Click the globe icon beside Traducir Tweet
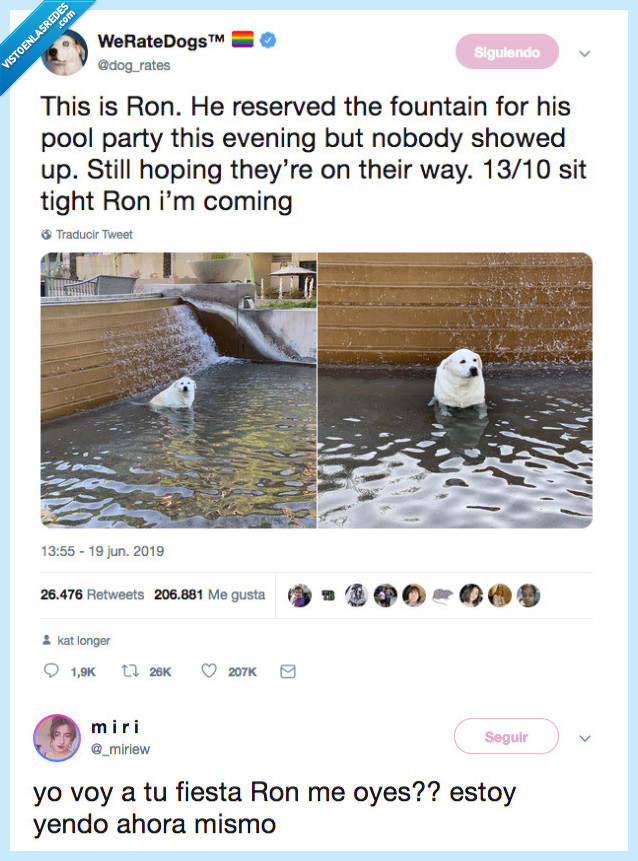Image resolution: width=638 pixels, height=861 pixels. (46, 234)
